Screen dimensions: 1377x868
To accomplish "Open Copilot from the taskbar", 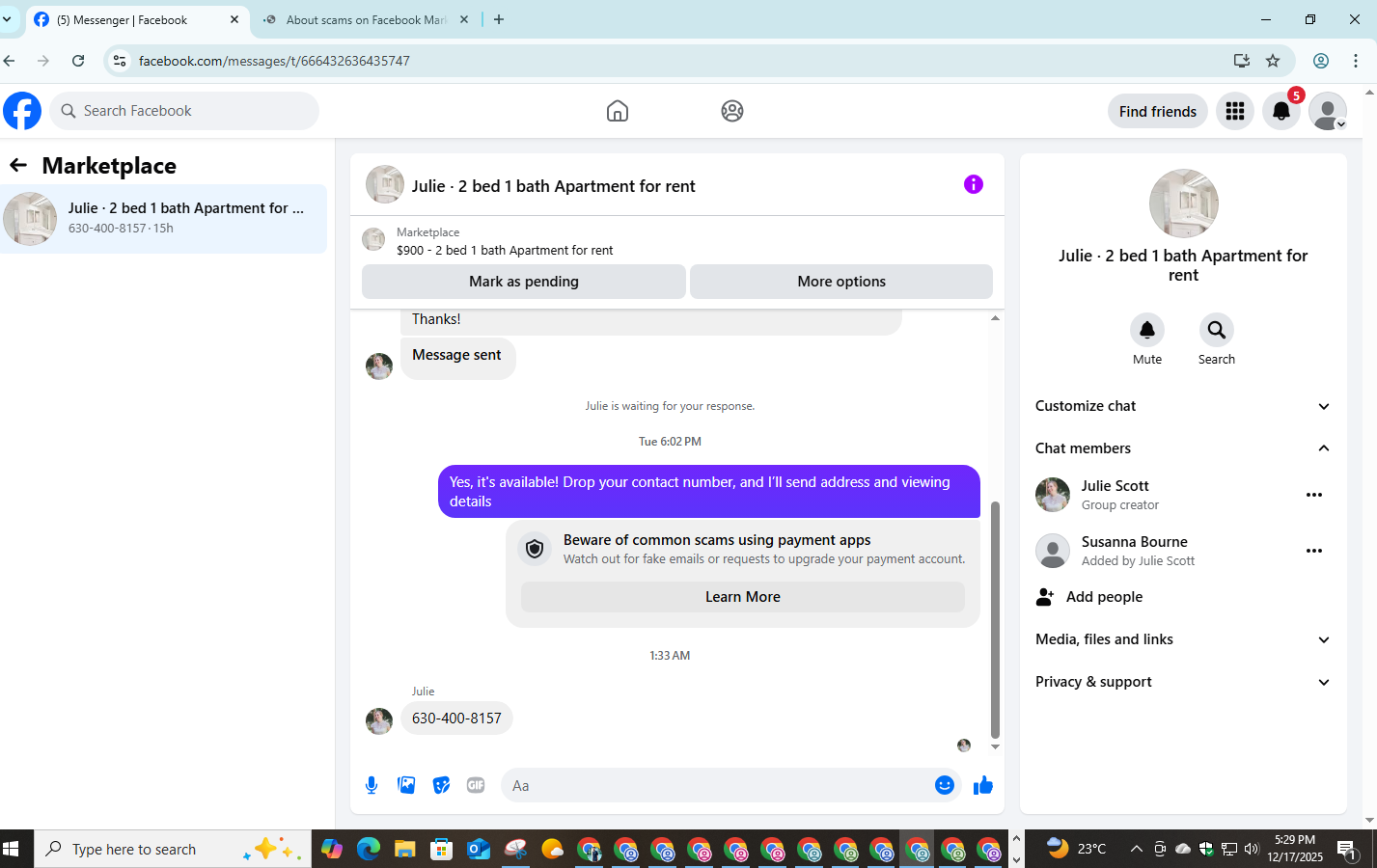I will point(332,849).
